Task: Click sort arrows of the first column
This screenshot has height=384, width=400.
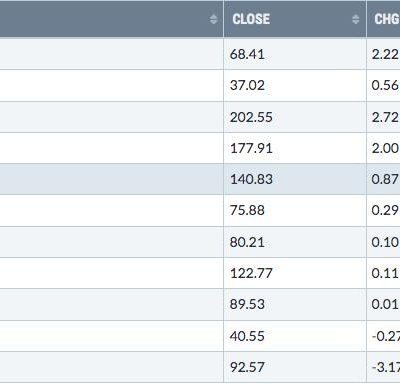Action: pos(214,19)
